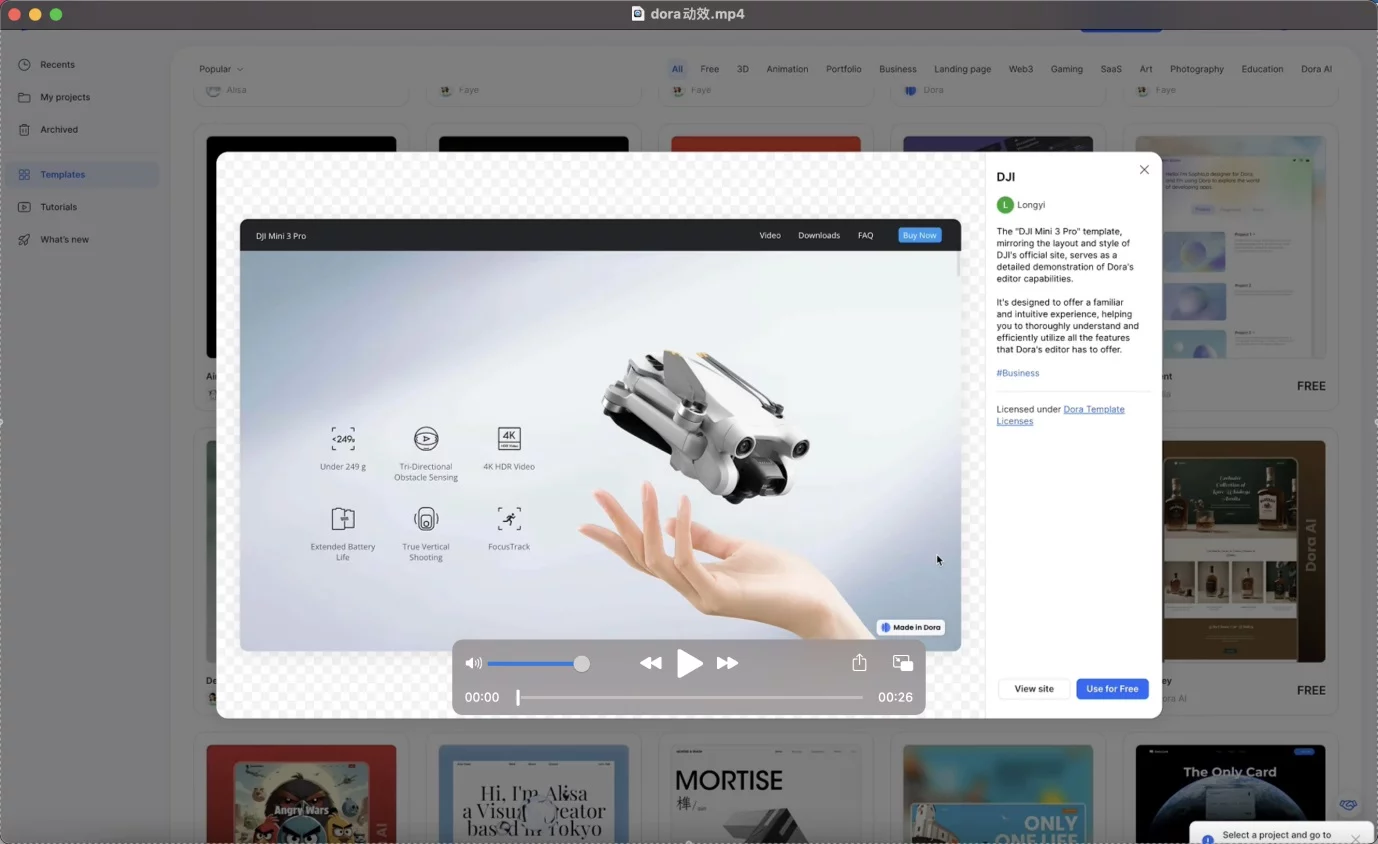Click the rewind playback icon
The width and height of the screenshot is (1378, 844).
click(651, 663)
